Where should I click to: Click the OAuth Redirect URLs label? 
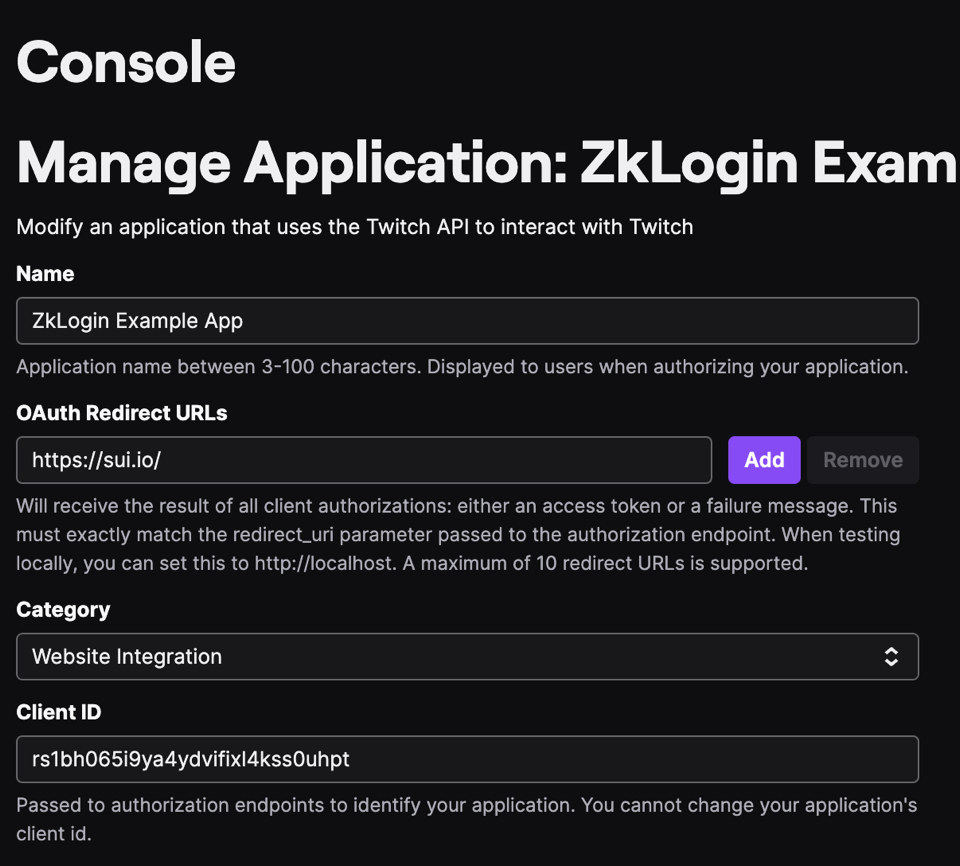point(122,413)
